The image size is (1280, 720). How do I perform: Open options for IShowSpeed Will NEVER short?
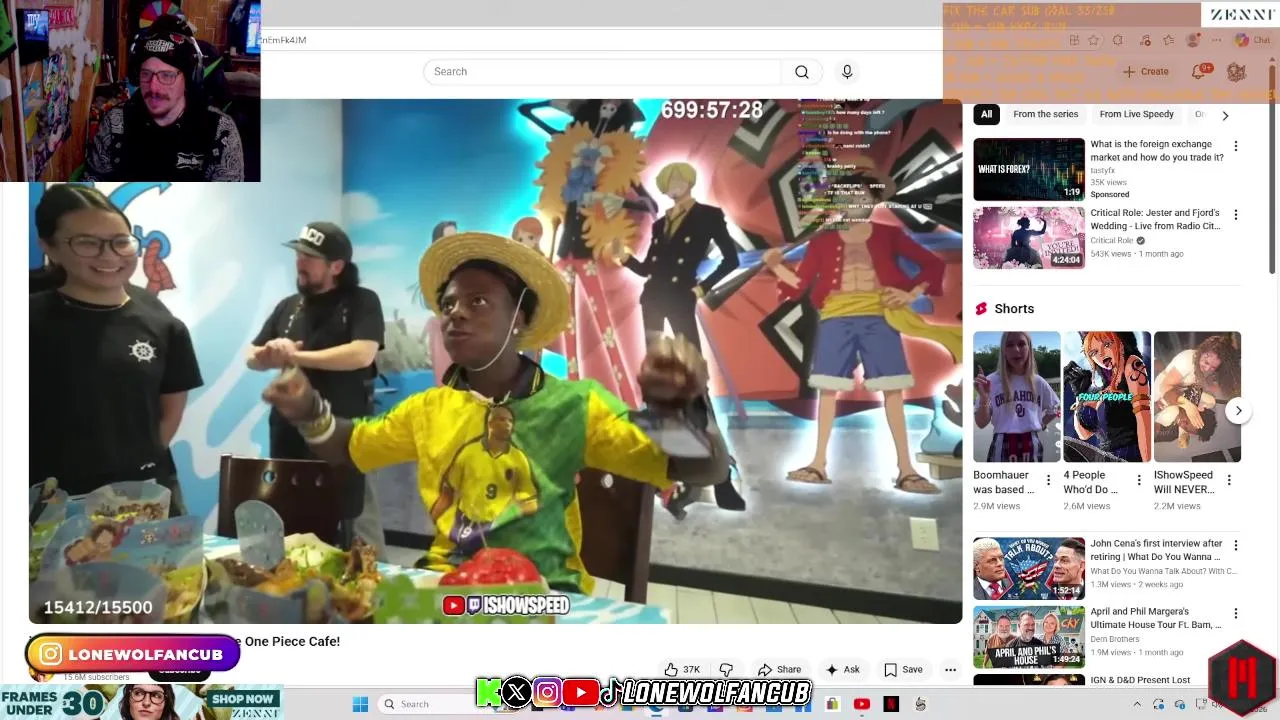click(x=1229, y=481)
